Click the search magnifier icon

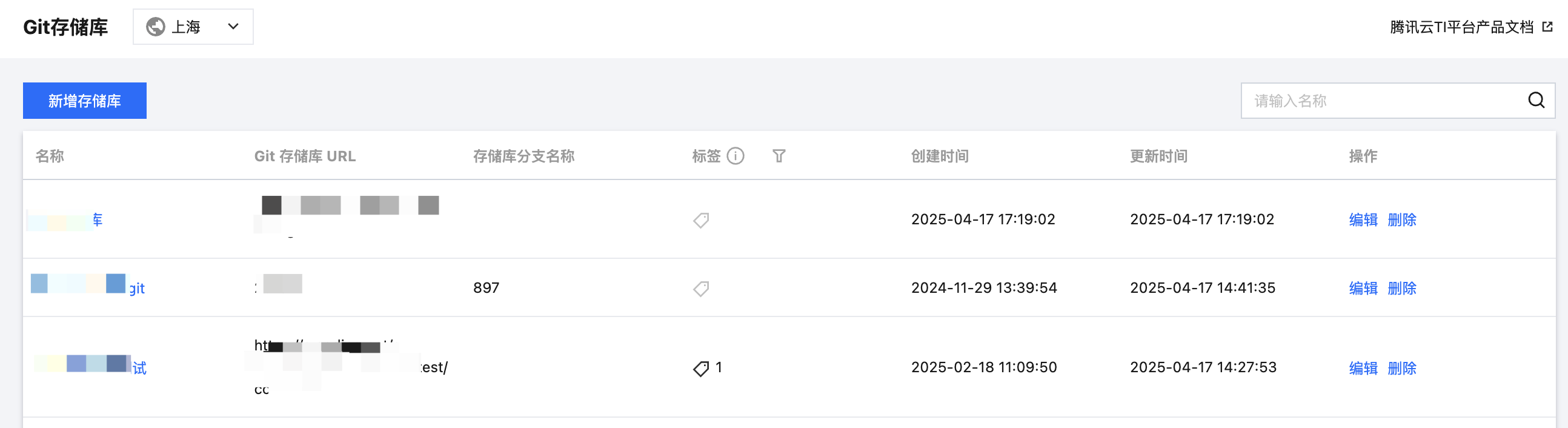[1536, 101]
